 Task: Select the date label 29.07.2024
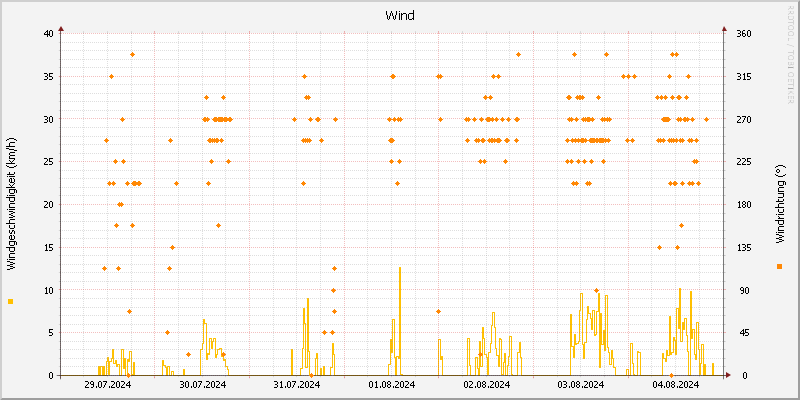coord(108,384)
